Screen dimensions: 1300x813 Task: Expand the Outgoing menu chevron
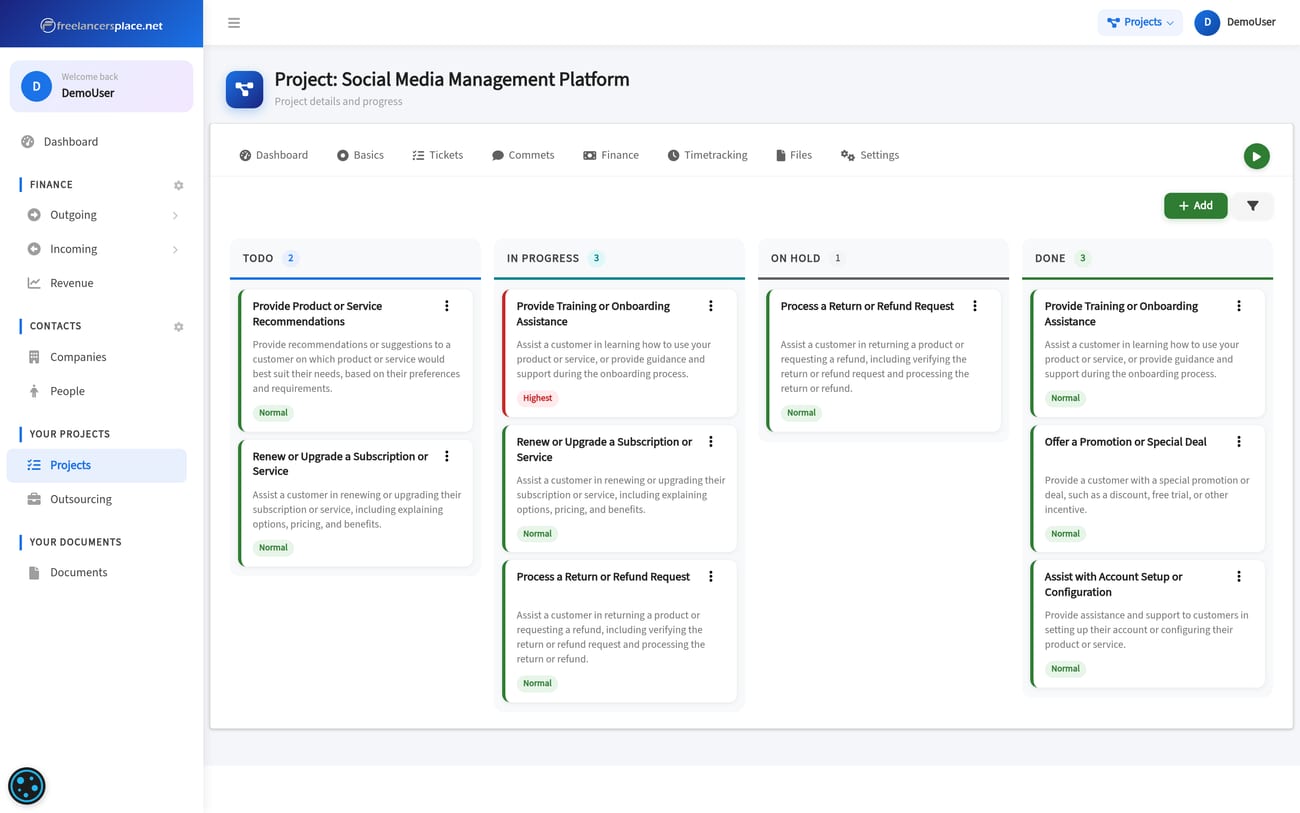pos(175,215)
